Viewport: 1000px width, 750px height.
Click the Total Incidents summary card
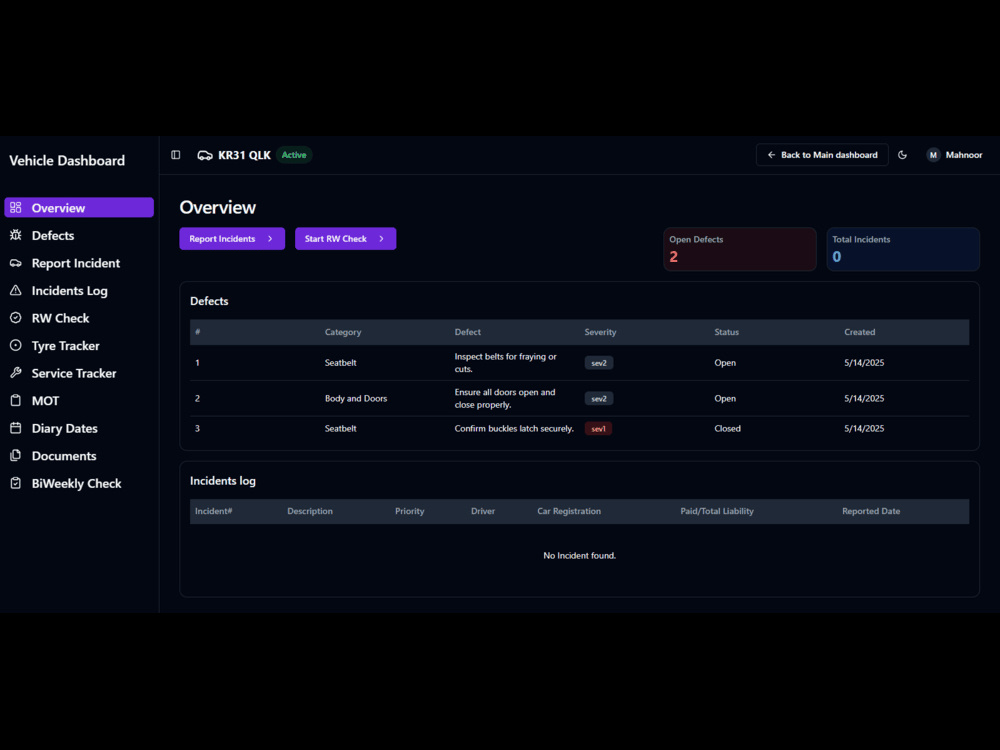(x=903, y=249)
